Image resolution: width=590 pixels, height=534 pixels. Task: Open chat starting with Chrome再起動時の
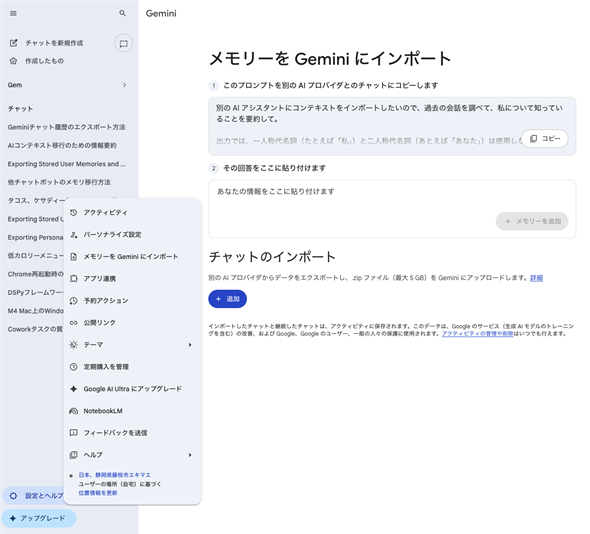[x=35, y=274]
